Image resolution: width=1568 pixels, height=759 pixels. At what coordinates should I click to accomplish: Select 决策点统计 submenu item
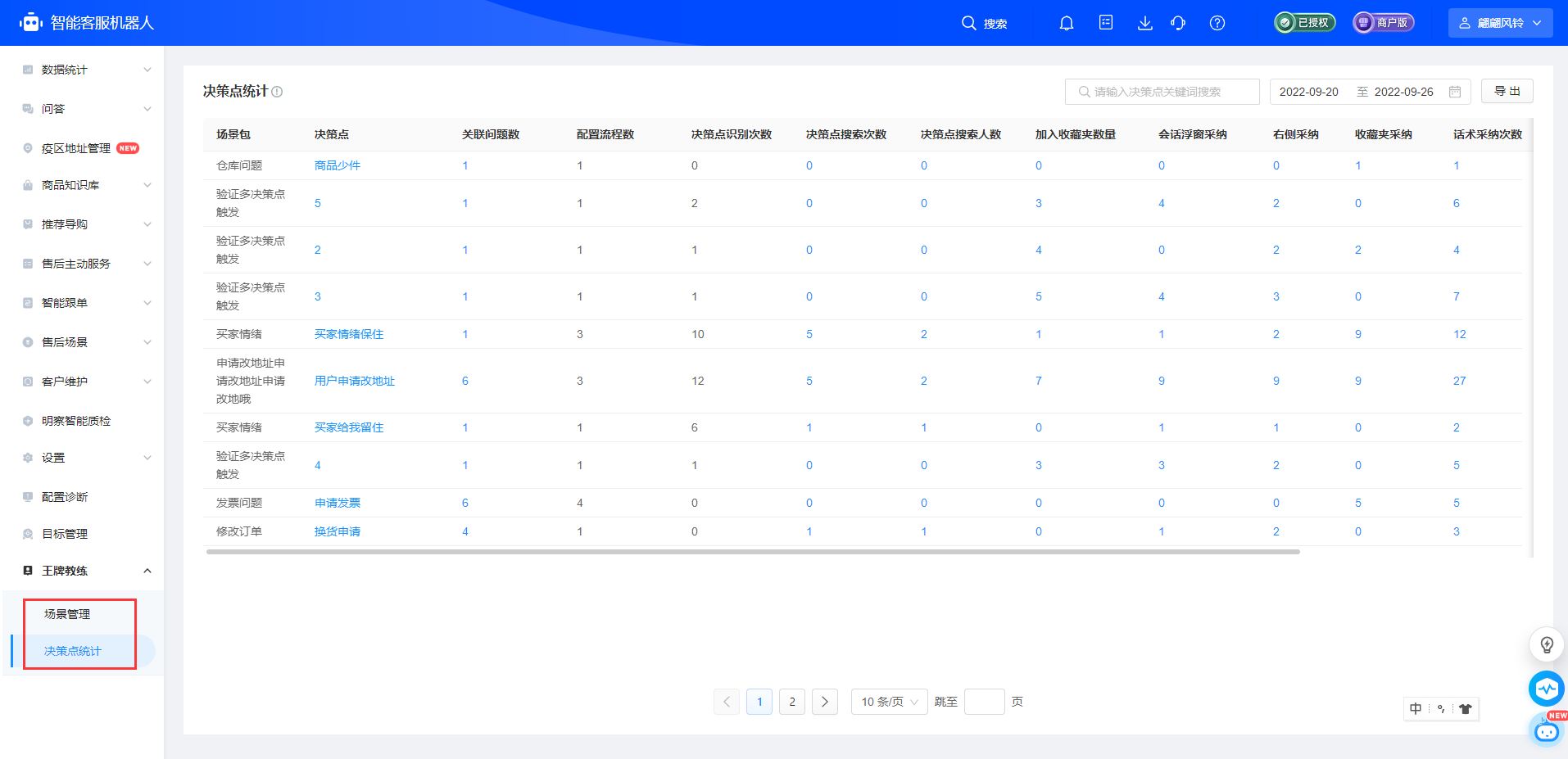(x=73, y=651)
